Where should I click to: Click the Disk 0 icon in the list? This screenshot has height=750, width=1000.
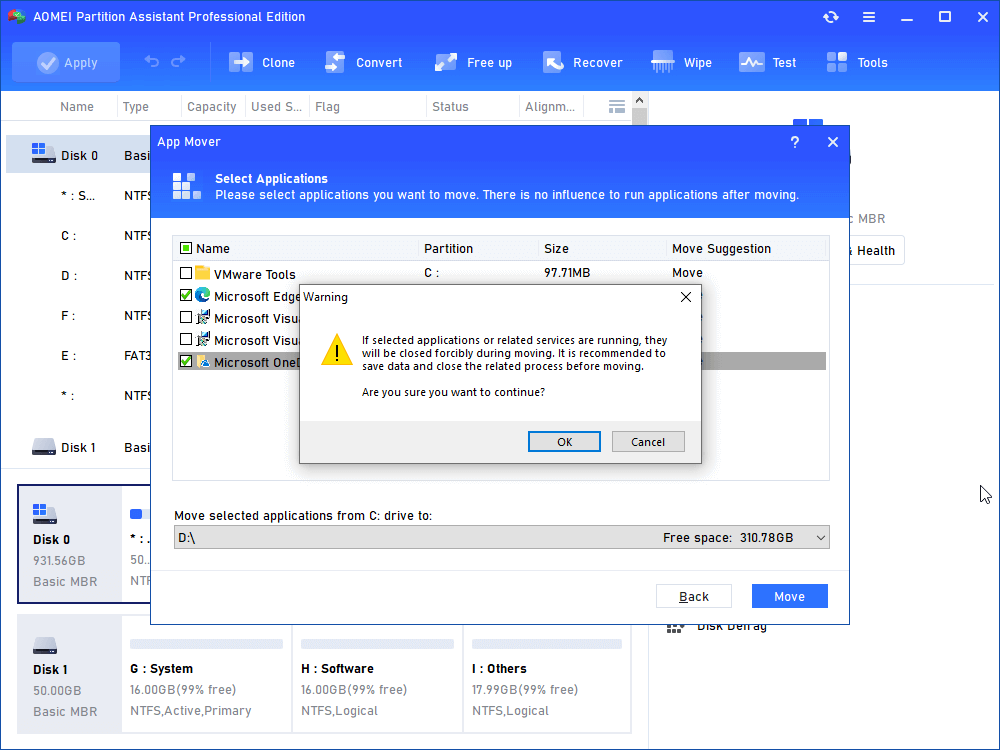click(43, 153)
